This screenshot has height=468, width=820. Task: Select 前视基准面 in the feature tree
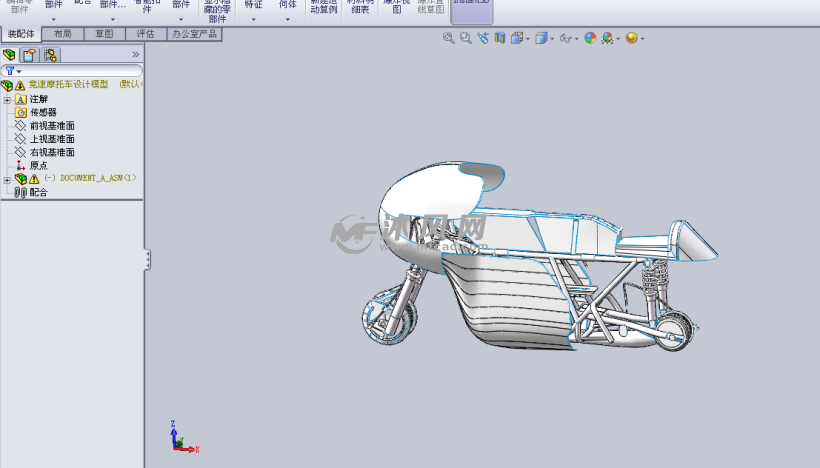tap(52, 126)
